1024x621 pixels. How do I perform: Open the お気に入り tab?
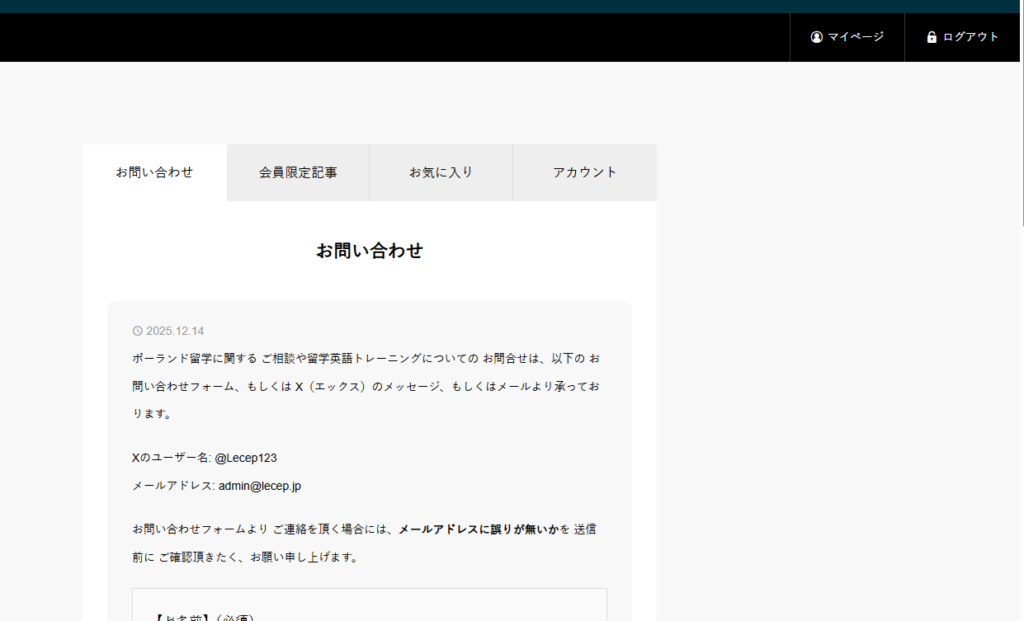[x=441, y=172]
